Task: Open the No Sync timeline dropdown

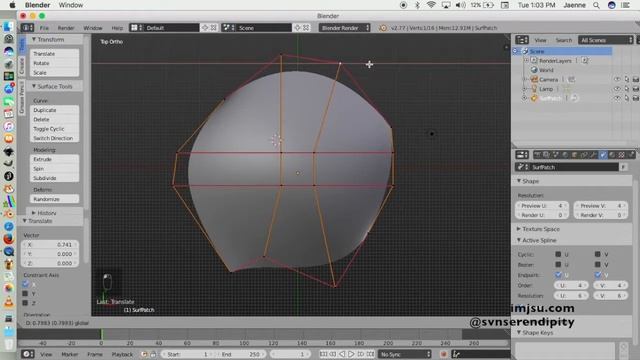Action: [x=404, y=354]
